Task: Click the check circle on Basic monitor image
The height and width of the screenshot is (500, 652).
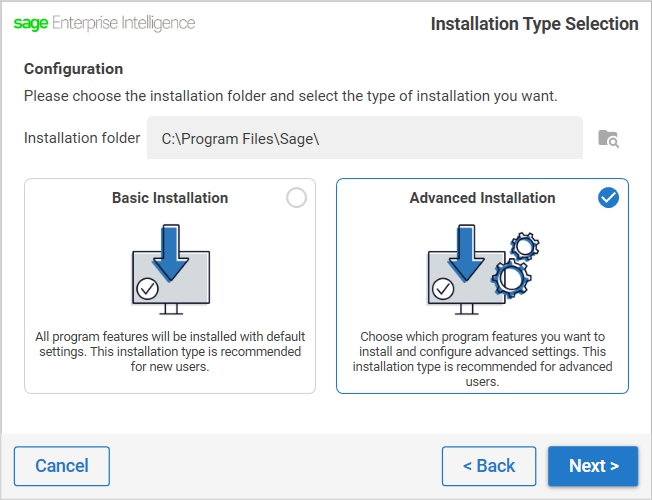Action: pyautogui.click(x=147, y=289)
